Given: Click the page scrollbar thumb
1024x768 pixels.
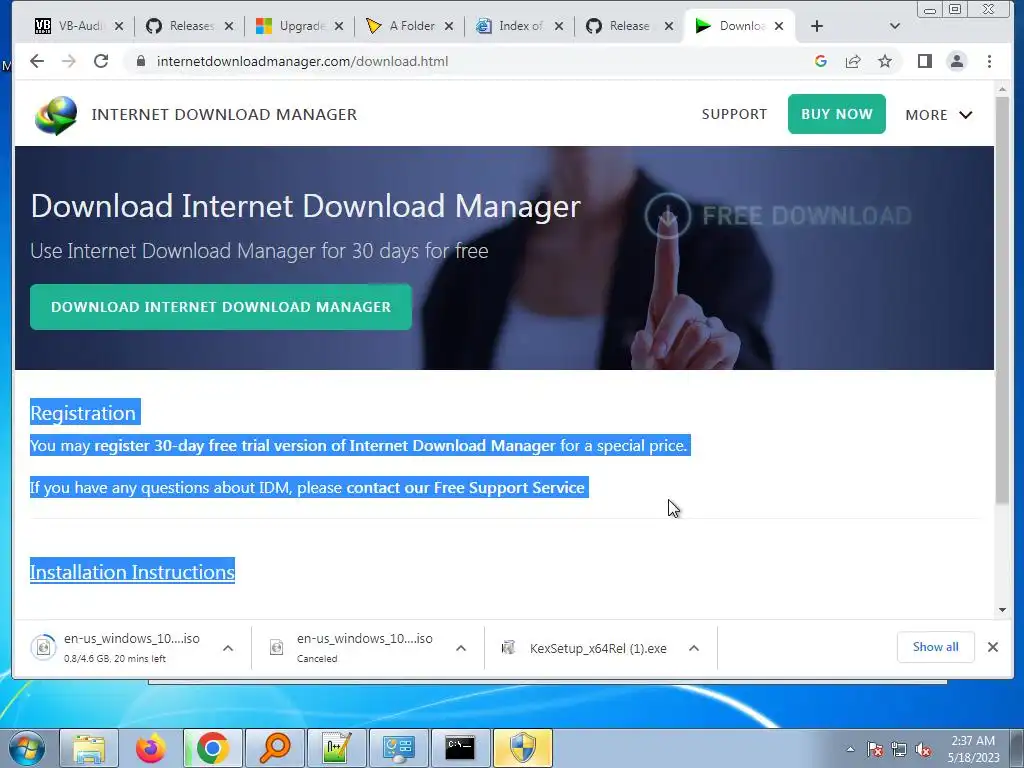Looking at the screenshot, I should (x=1002, y=300).
